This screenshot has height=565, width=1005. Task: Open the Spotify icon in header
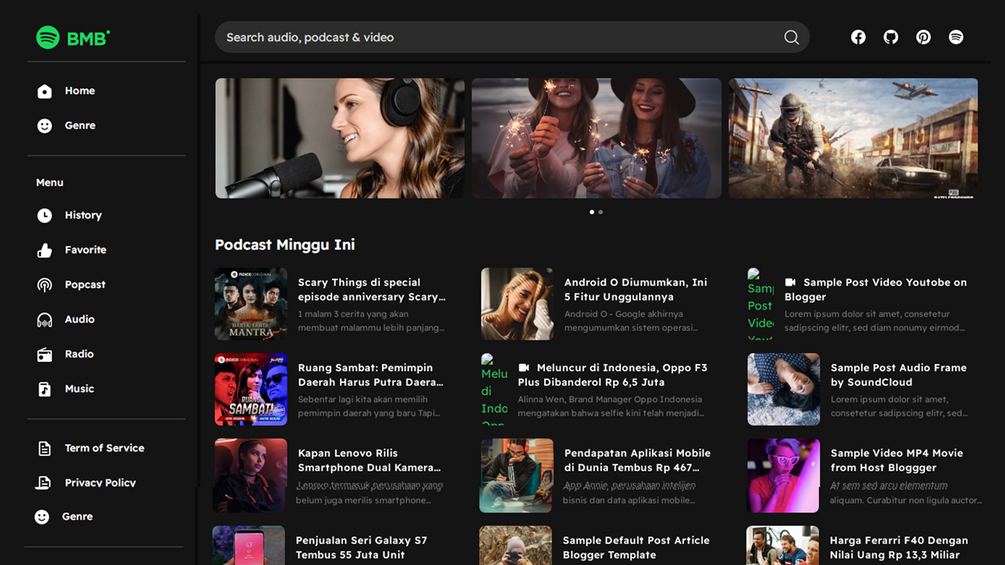click(x=956, y=37)
